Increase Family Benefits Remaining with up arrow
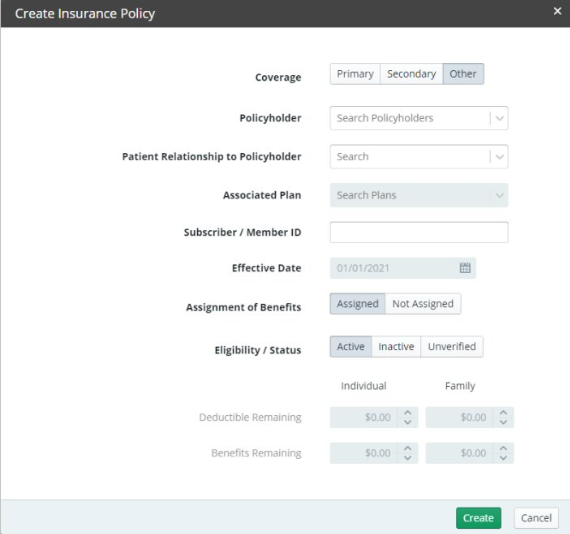 tap(503, 448)
